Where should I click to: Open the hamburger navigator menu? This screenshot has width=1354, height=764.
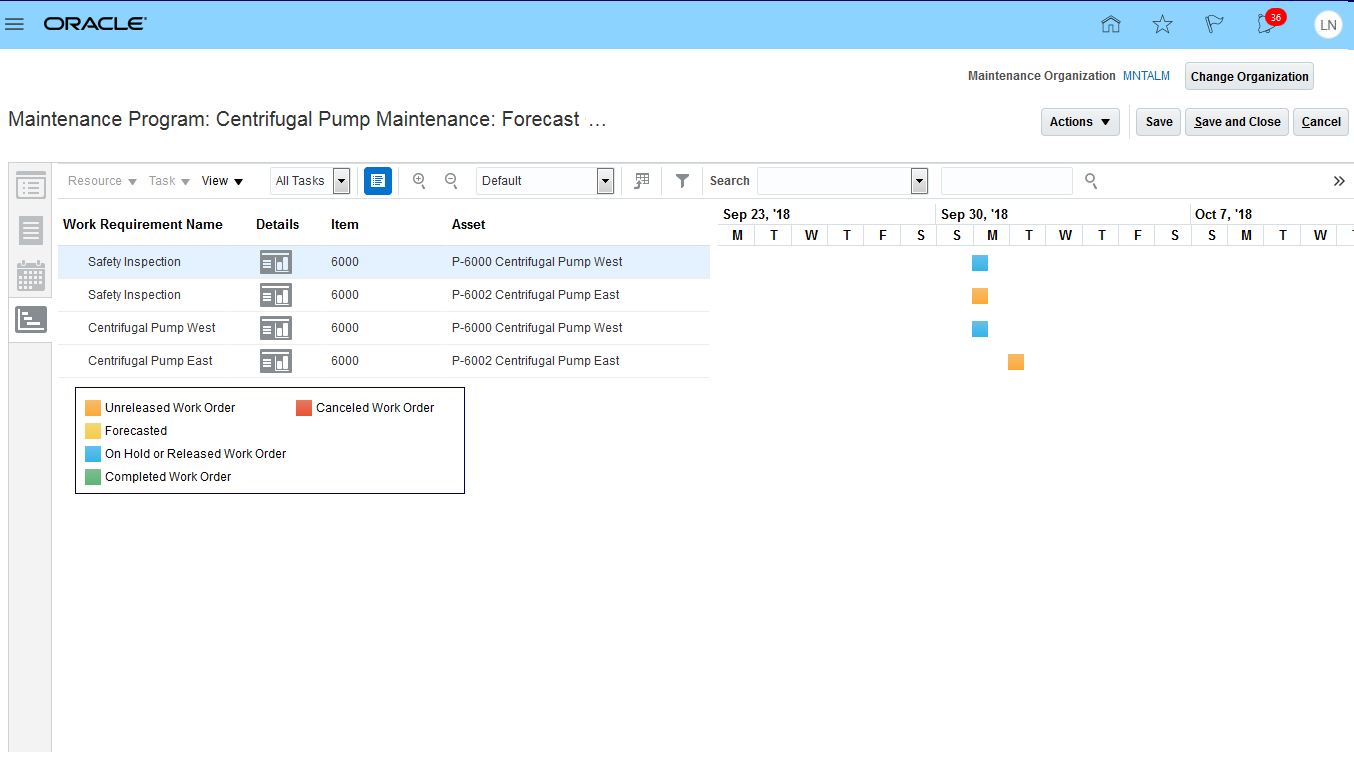tap(15, 24)
